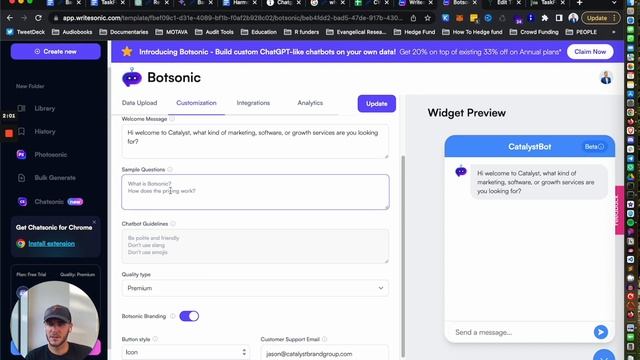Click the Beta badge in CatalystBot header
Screen dimensions: 640x360
click(594, 147)
